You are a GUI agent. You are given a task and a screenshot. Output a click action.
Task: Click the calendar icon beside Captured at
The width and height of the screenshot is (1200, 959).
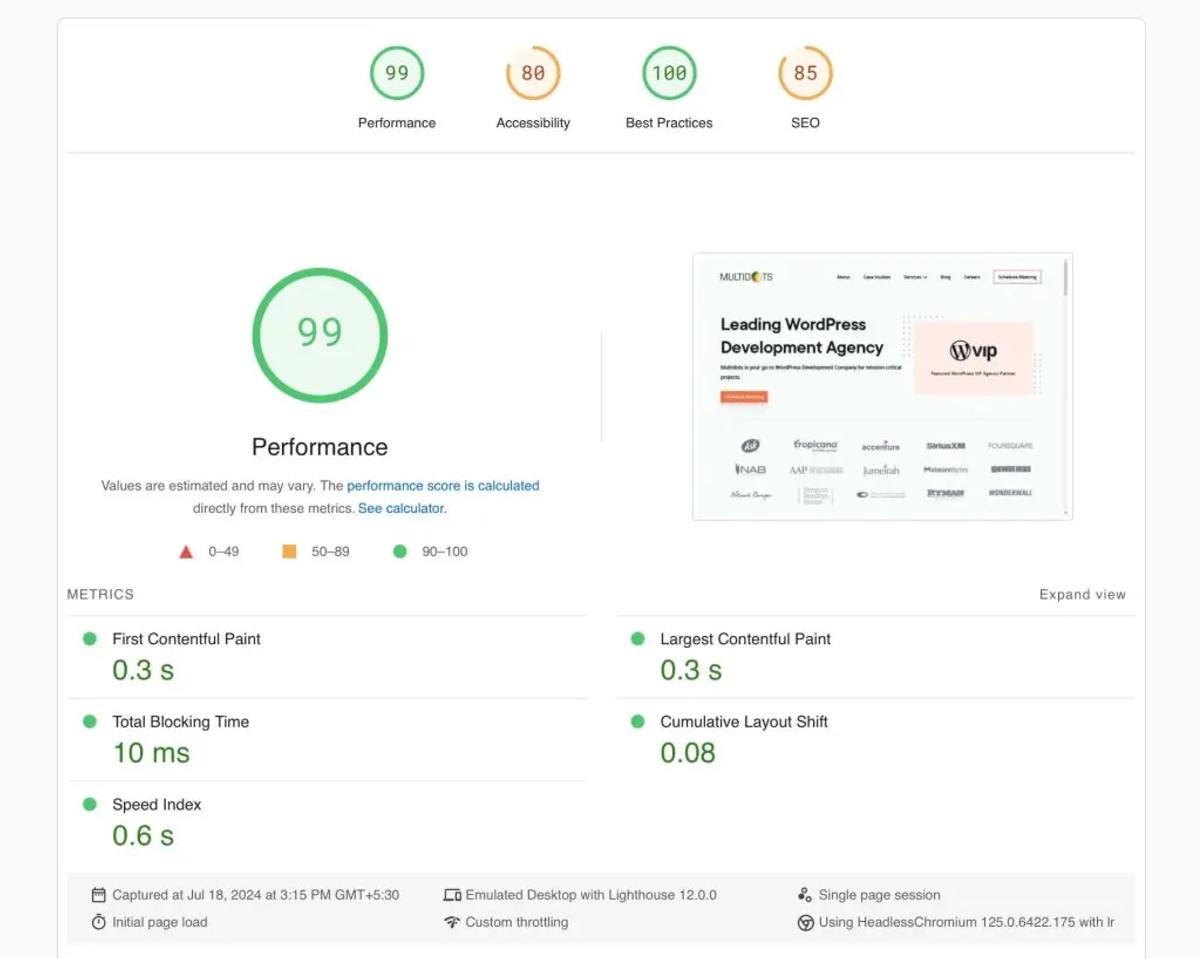pyautogui.click(x=98, y=895)
